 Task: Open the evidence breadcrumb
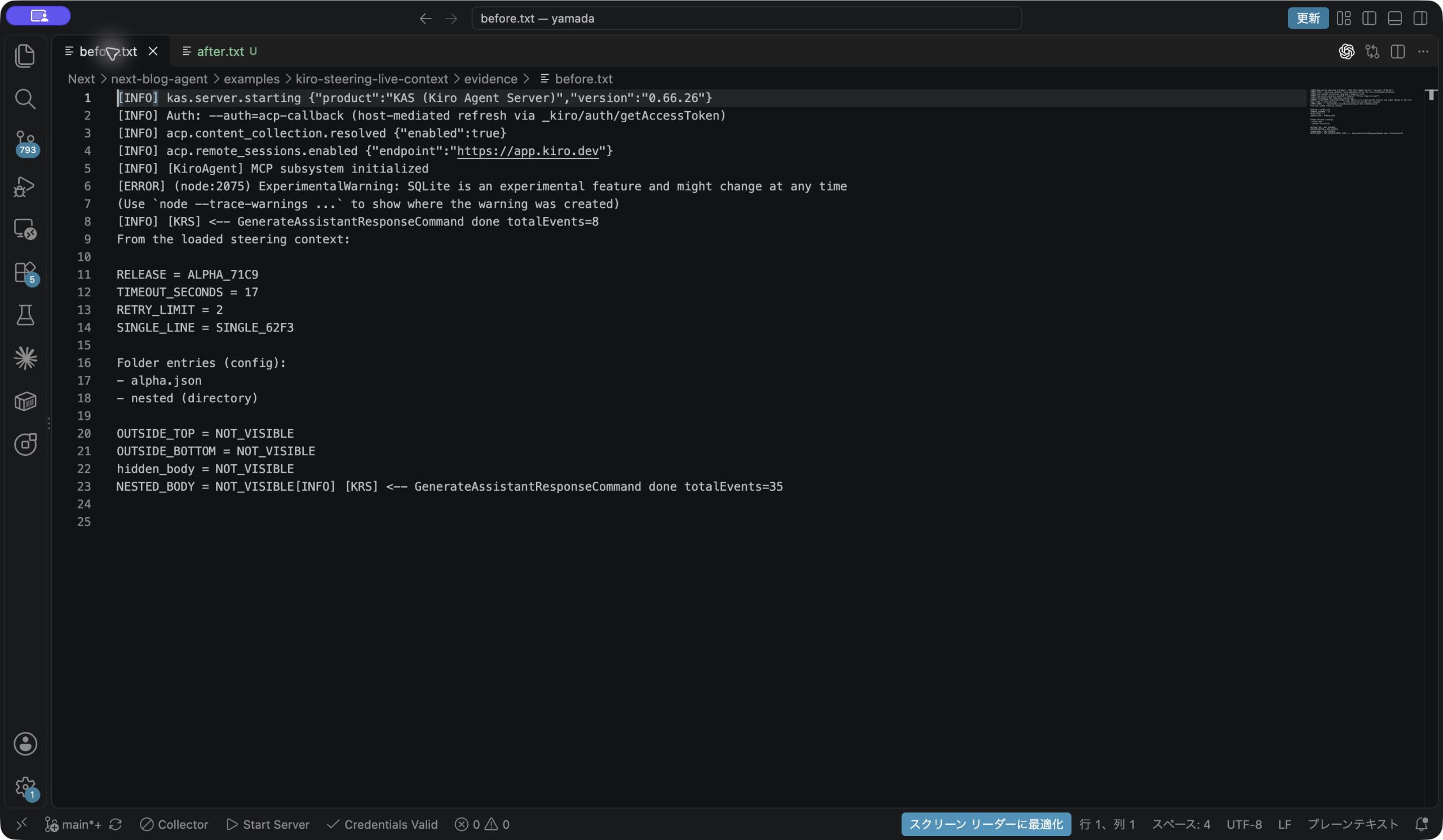coord(490,79)
